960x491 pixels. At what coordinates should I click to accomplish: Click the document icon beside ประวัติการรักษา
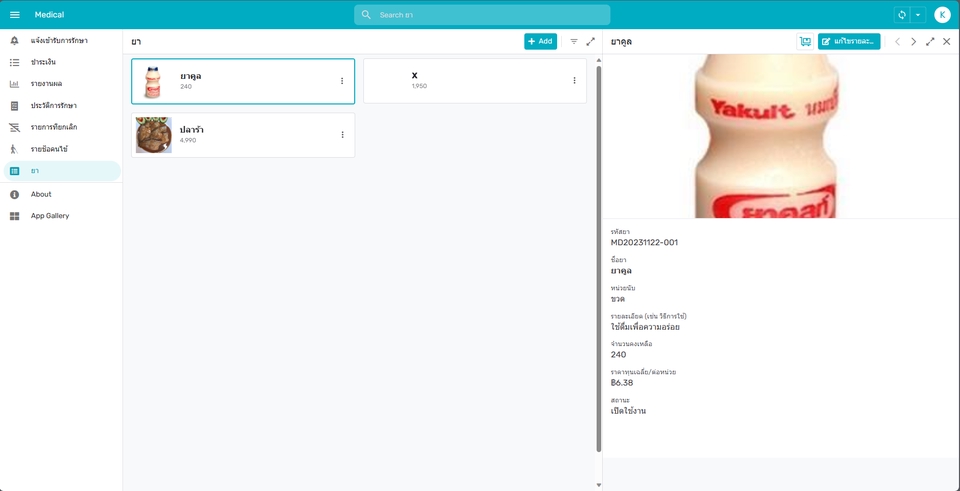15,106
